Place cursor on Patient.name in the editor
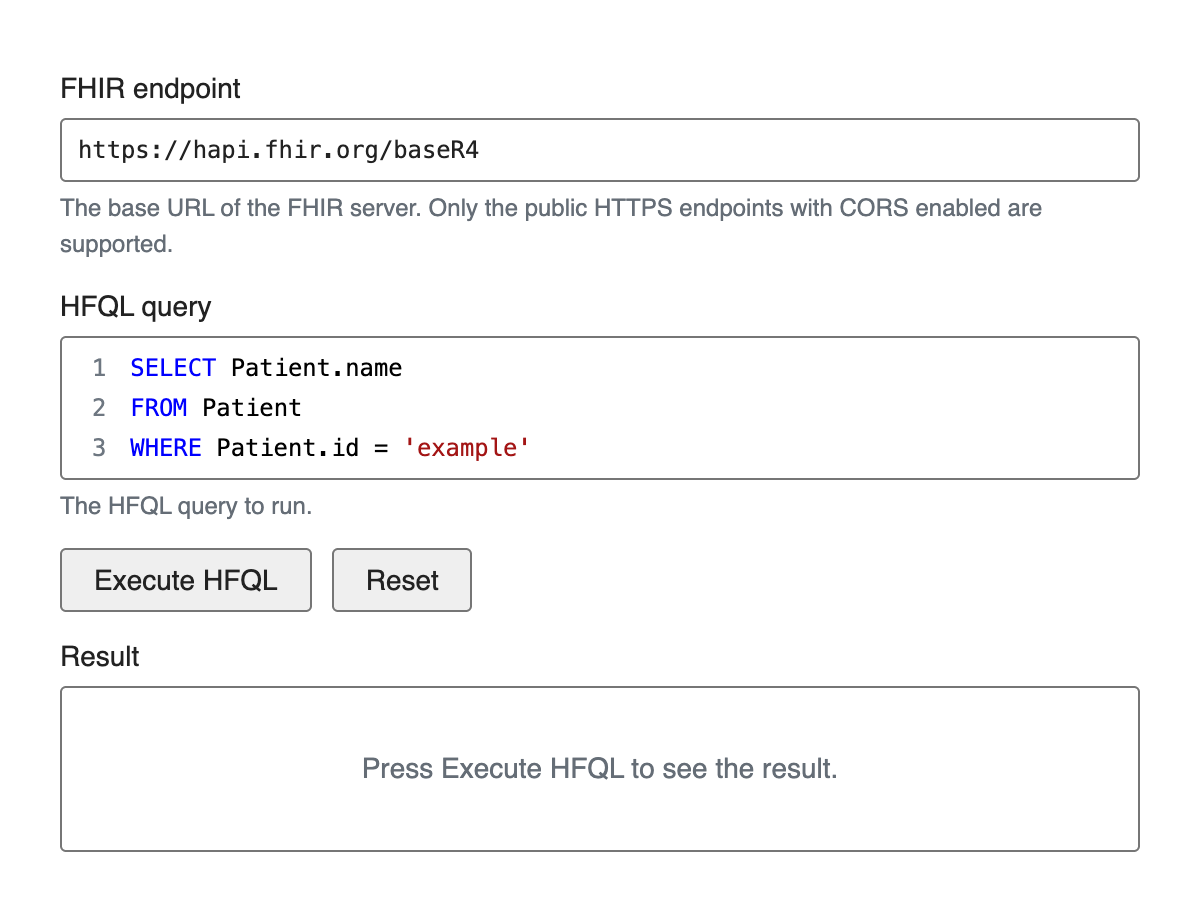This screenshot has width=1200, height=920. click(316, 368)
